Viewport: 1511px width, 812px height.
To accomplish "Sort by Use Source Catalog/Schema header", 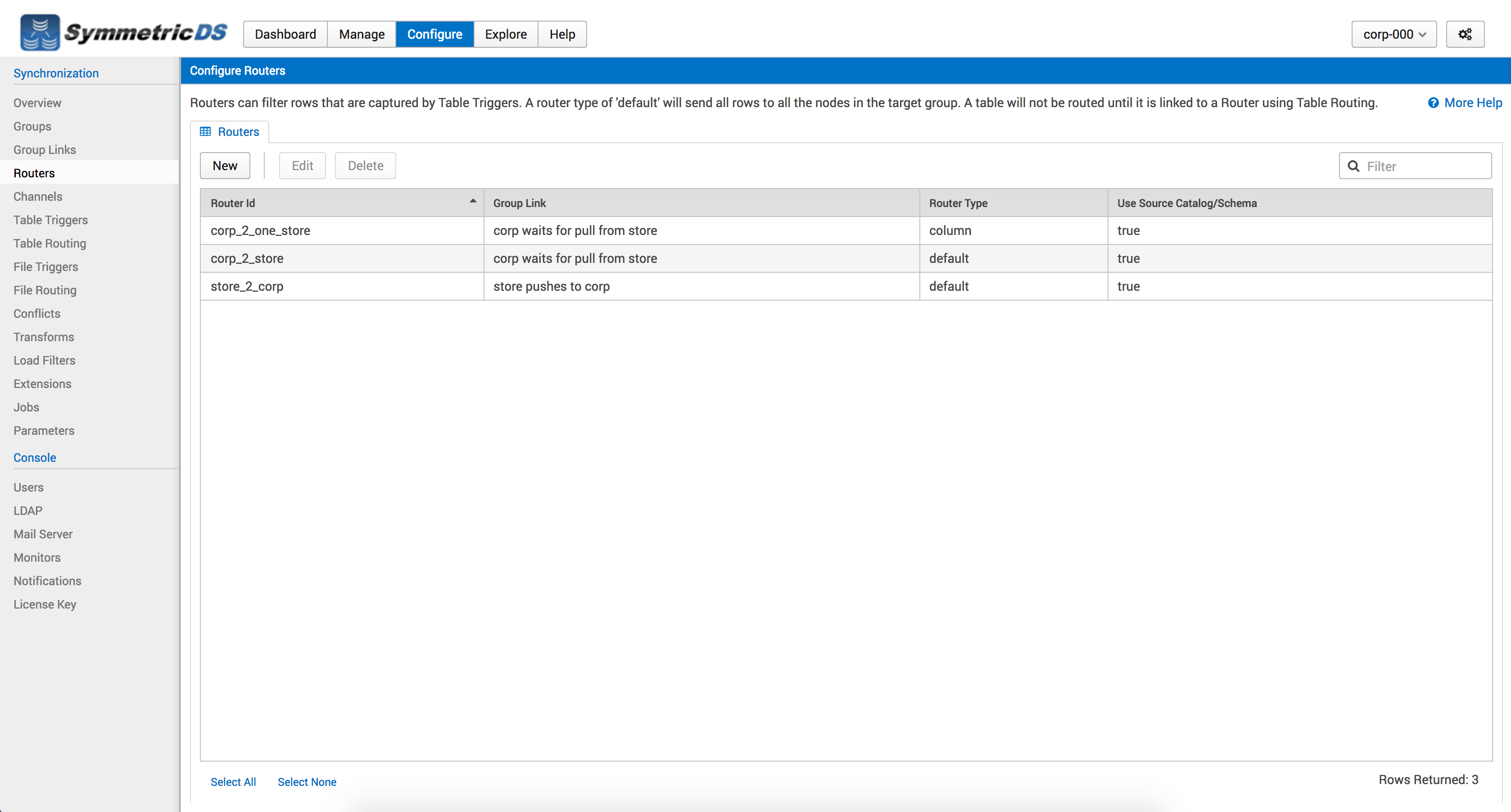I will pyautogui.click(x=1300, y=203).
